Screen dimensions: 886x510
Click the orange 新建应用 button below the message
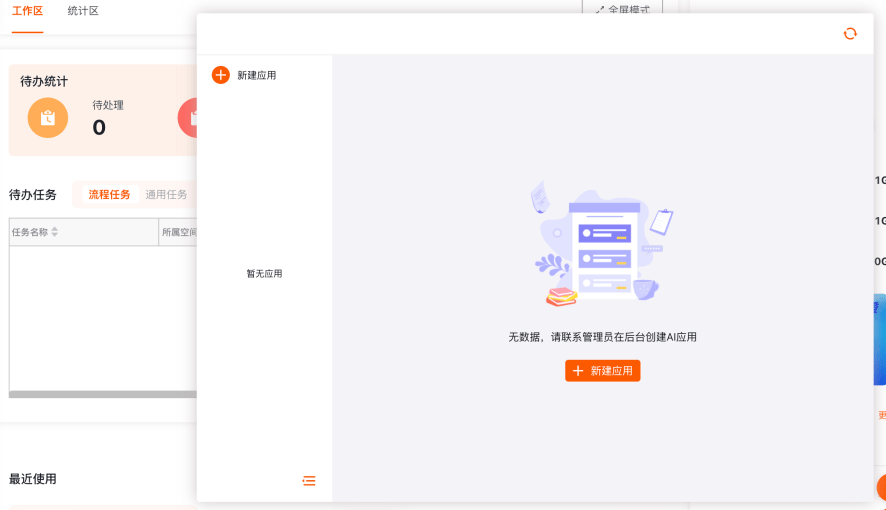click(x=602, y=370)
